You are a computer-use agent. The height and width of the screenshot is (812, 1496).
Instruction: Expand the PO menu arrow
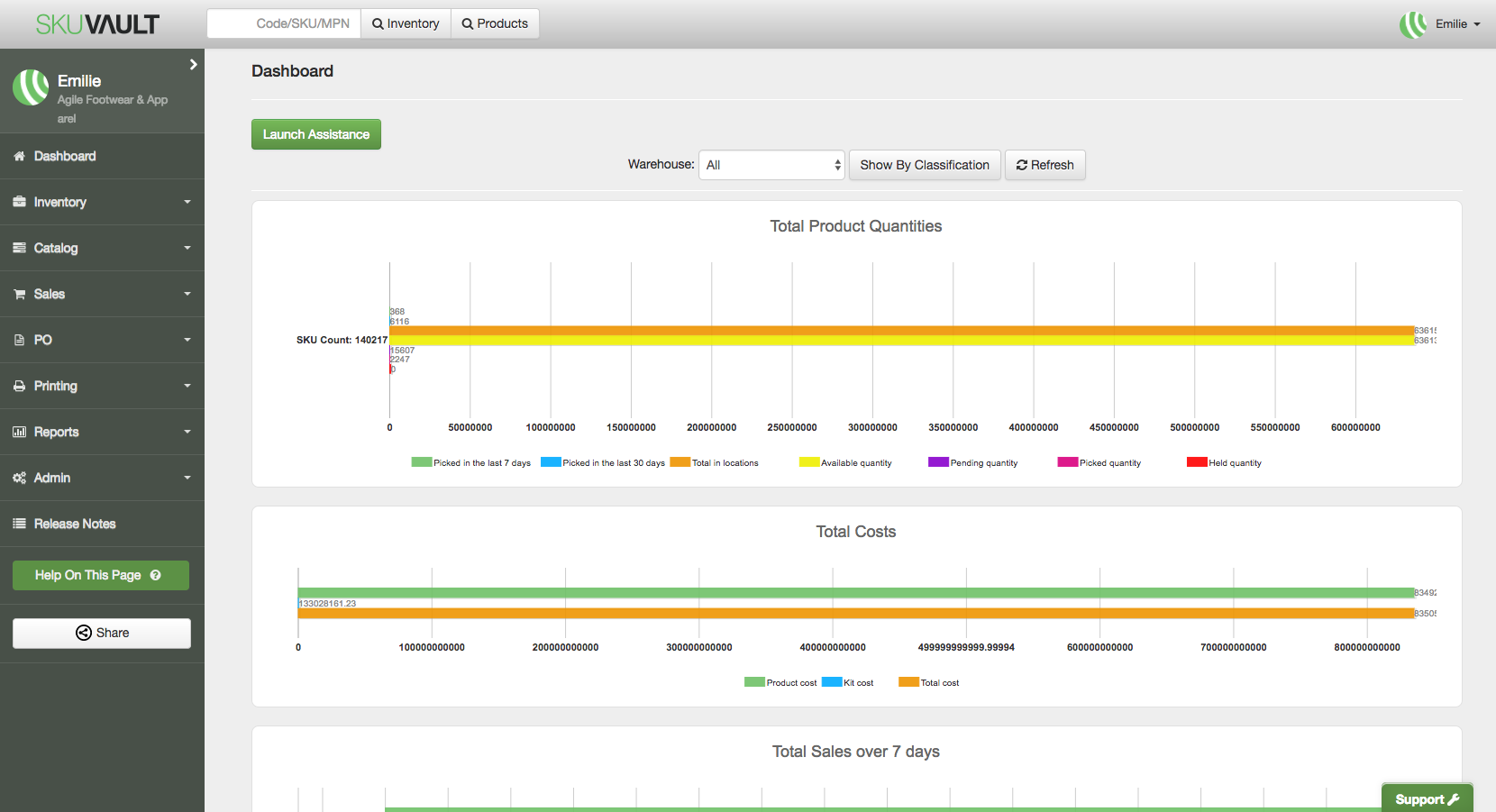(x=187, y=340)
